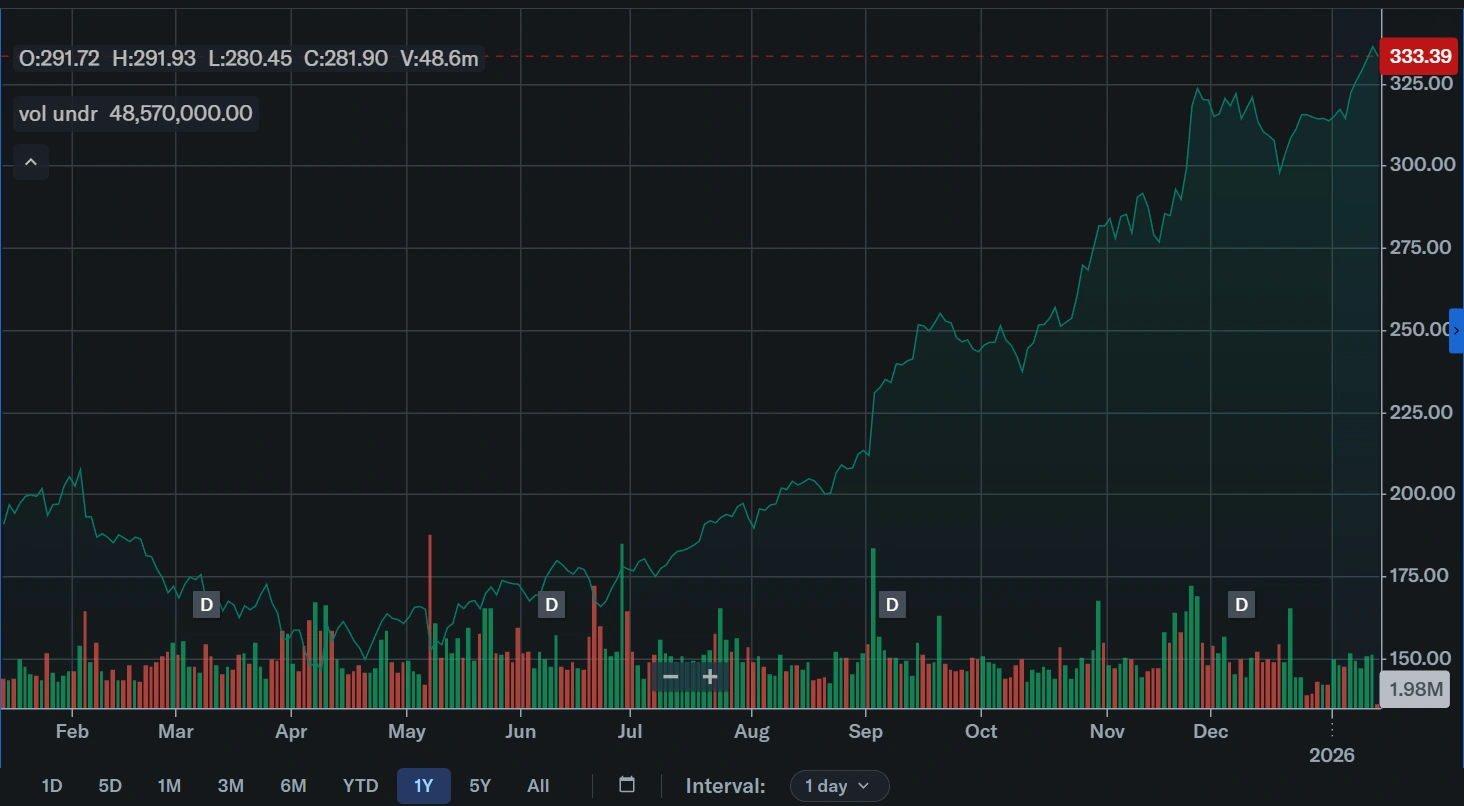
Task: Select the 1D time range
Action: point(52,786)
